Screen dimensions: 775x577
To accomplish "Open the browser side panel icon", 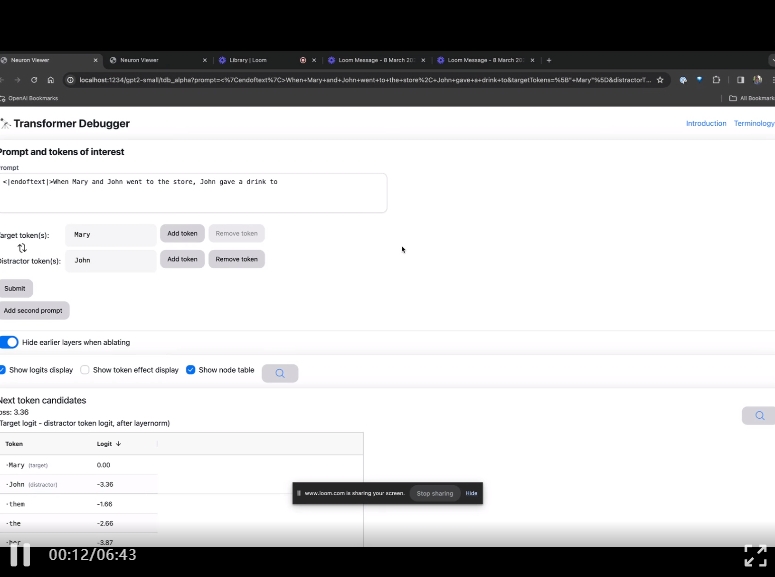I will pyautogui.click(x=740, y=80).
